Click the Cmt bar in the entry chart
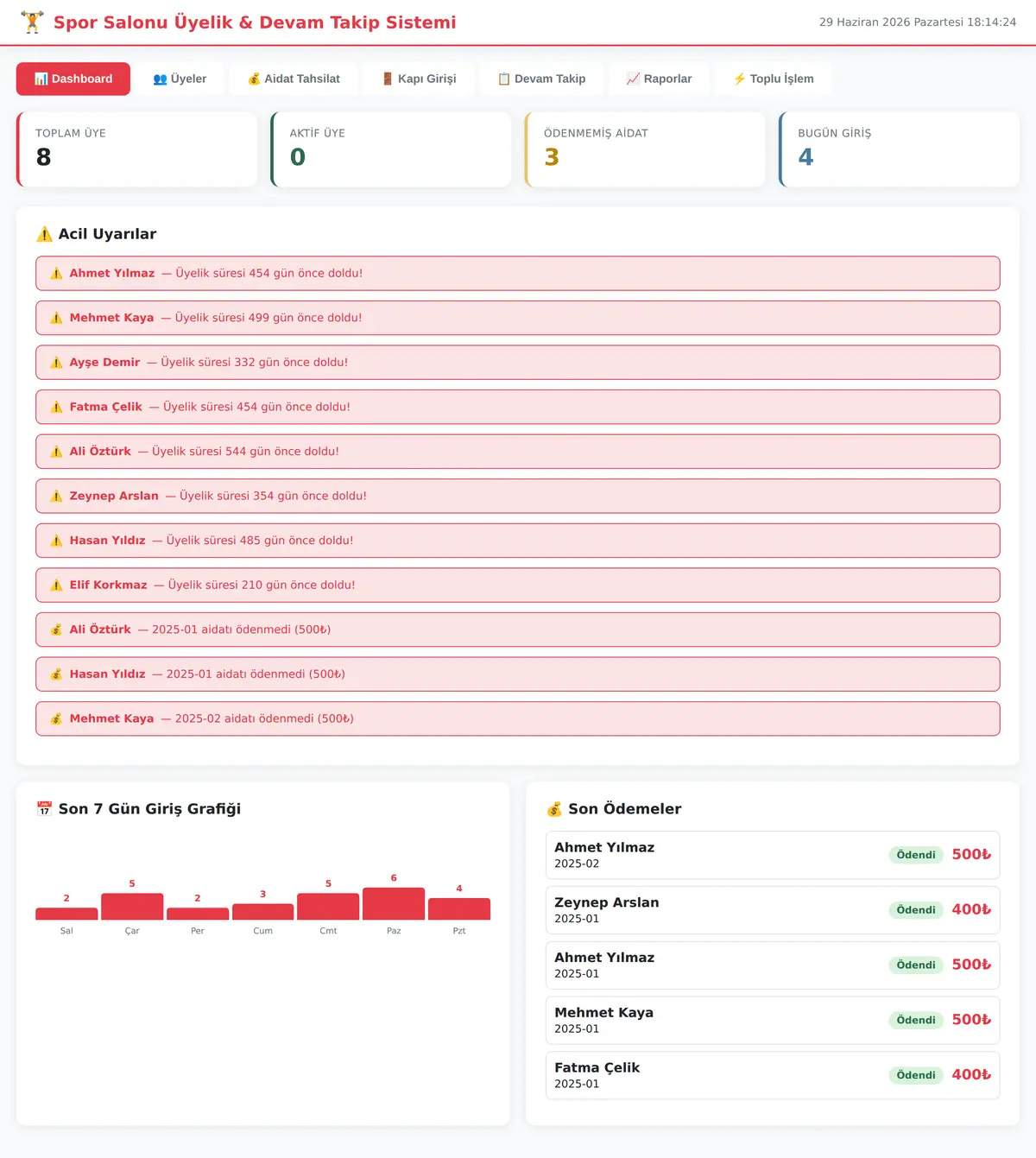 (328, 906)
